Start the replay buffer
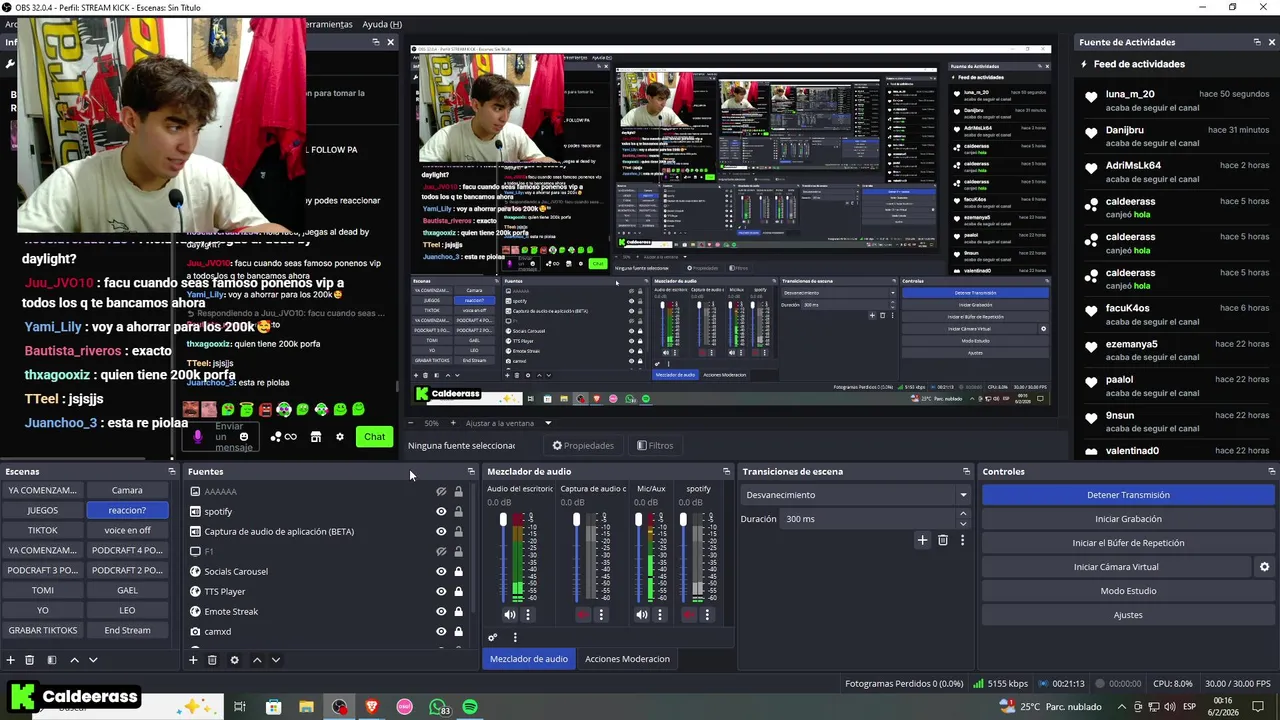 point(1128,543)
